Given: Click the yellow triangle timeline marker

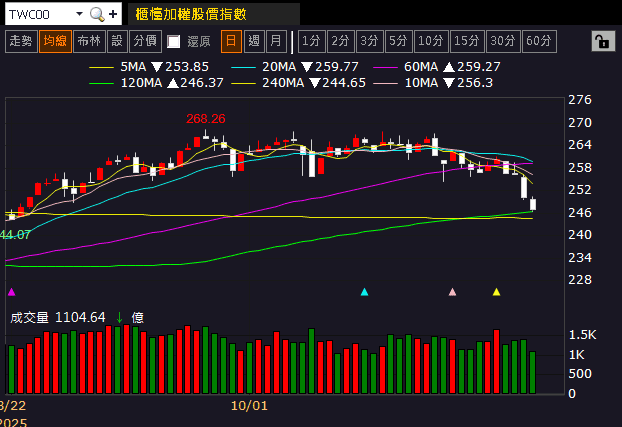Looking at the screenshot, I should pos(496,292).
